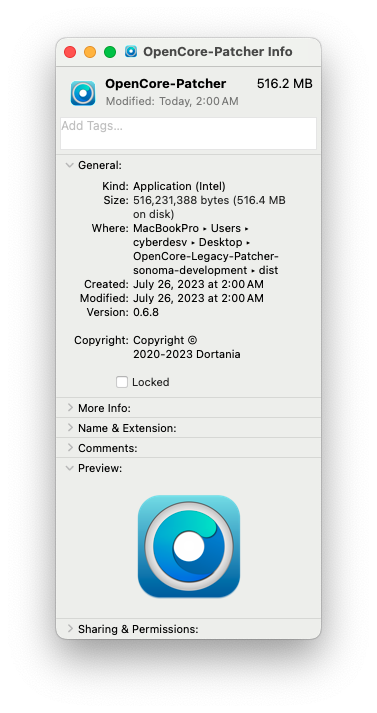Click the Version value 0.6.8

146,312
